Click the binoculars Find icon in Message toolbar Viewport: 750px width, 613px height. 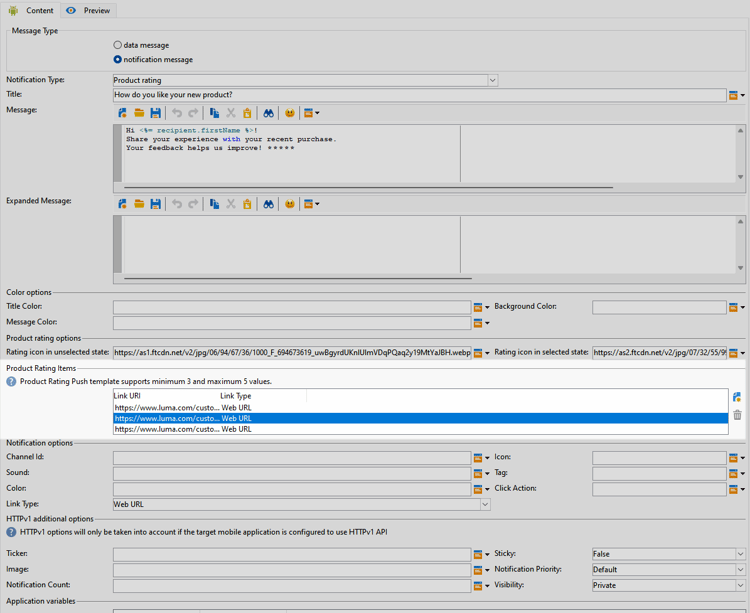[x=268, y=113]
